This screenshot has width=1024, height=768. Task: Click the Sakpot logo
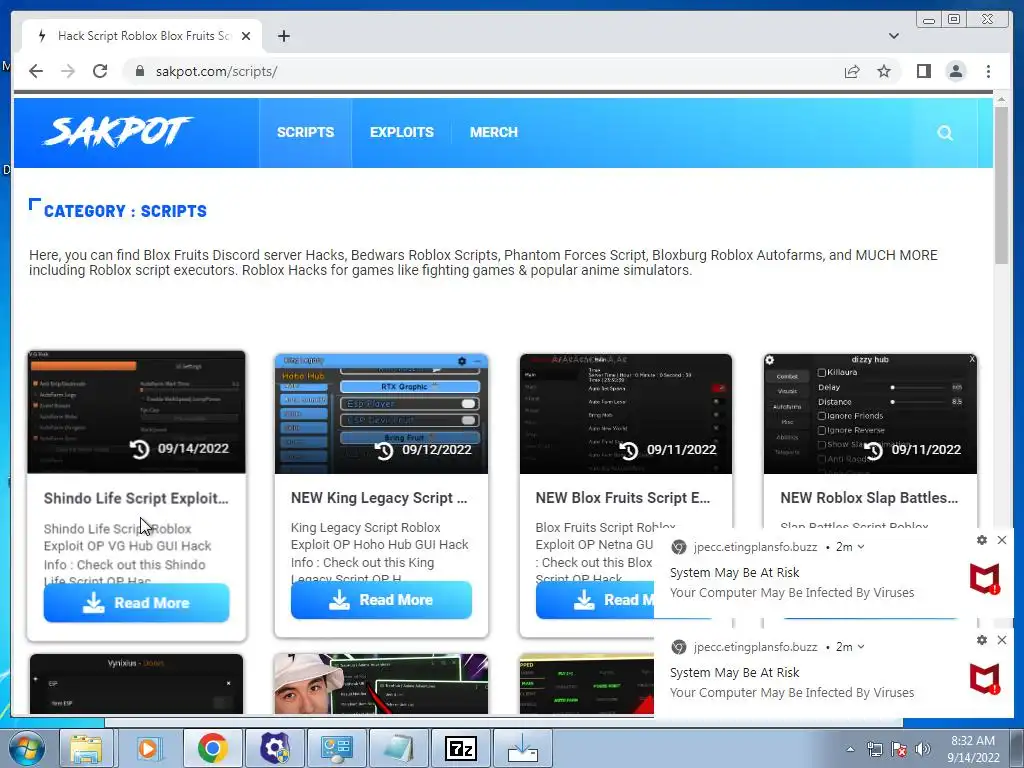tap(118, 133)
